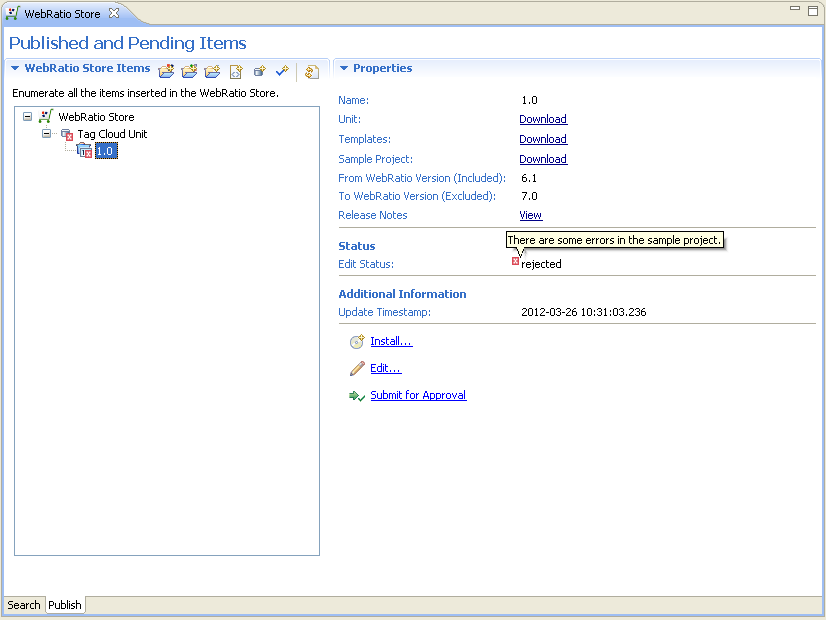Switch to the Publish tab

coord(65,605)
